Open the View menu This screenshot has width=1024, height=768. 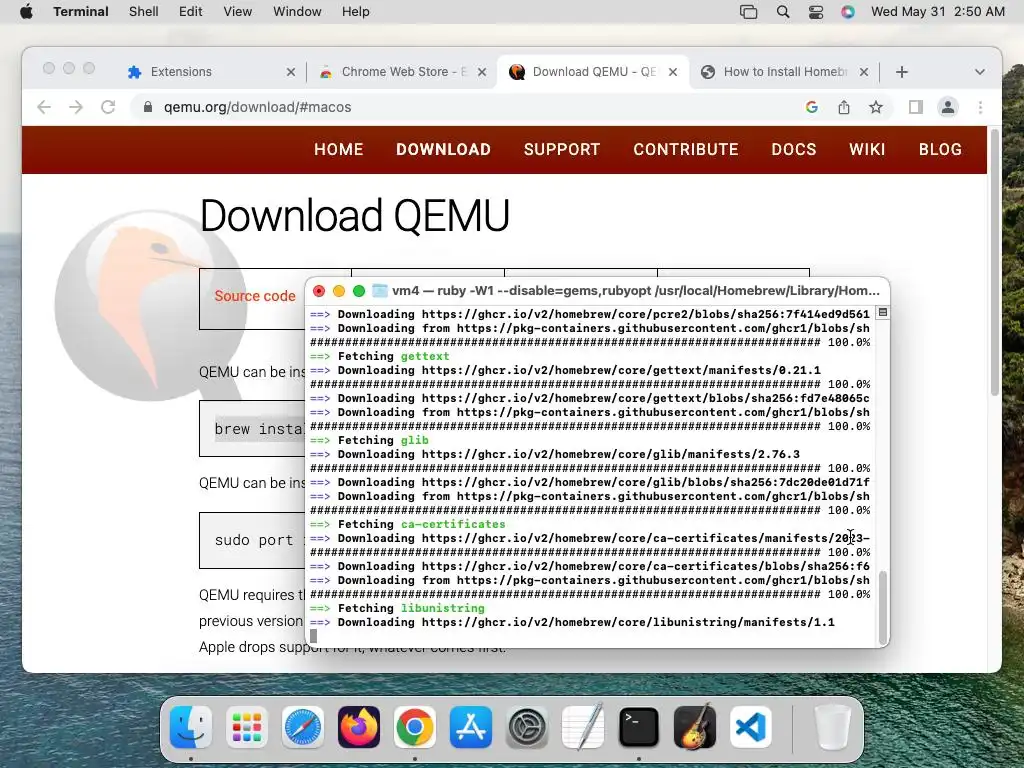coord(238,12)
